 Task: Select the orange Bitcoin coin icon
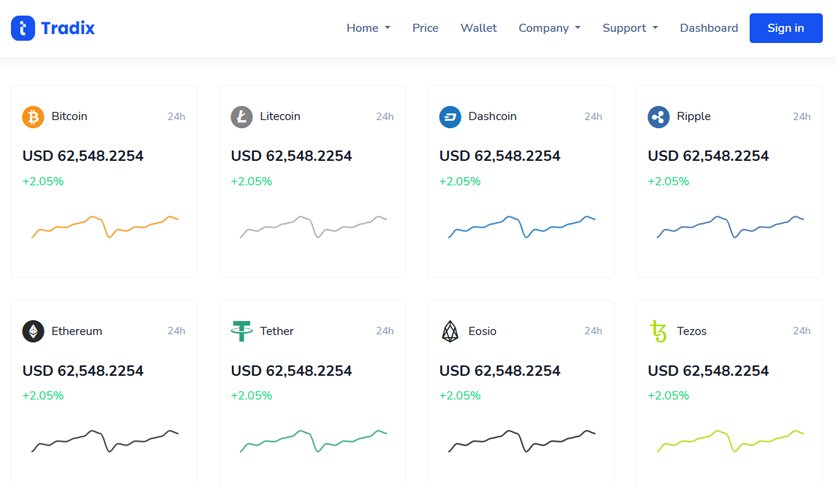[33, 117]
